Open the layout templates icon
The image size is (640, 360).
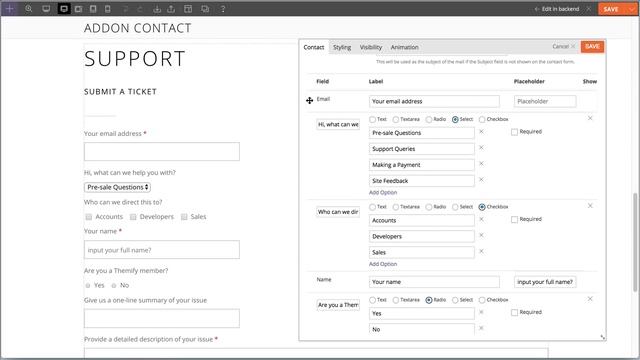point(188,9)
